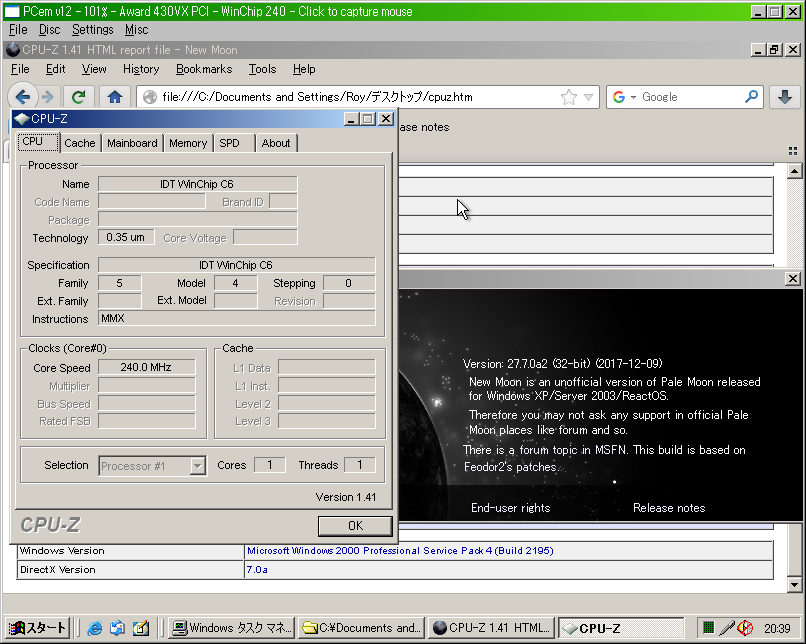Image resolution: width=806 pixels, height=644 pixels.
Task: Click the Core Speed 240.0 MHz value
Action: 146,367
